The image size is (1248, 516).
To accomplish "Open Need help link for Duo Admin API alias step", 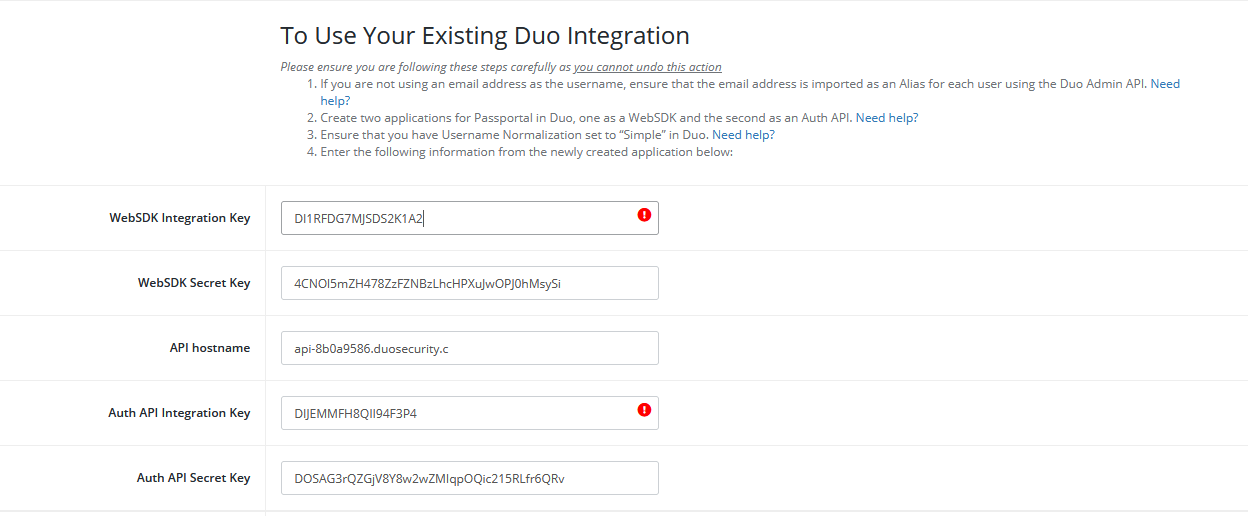I will [750, 92].
